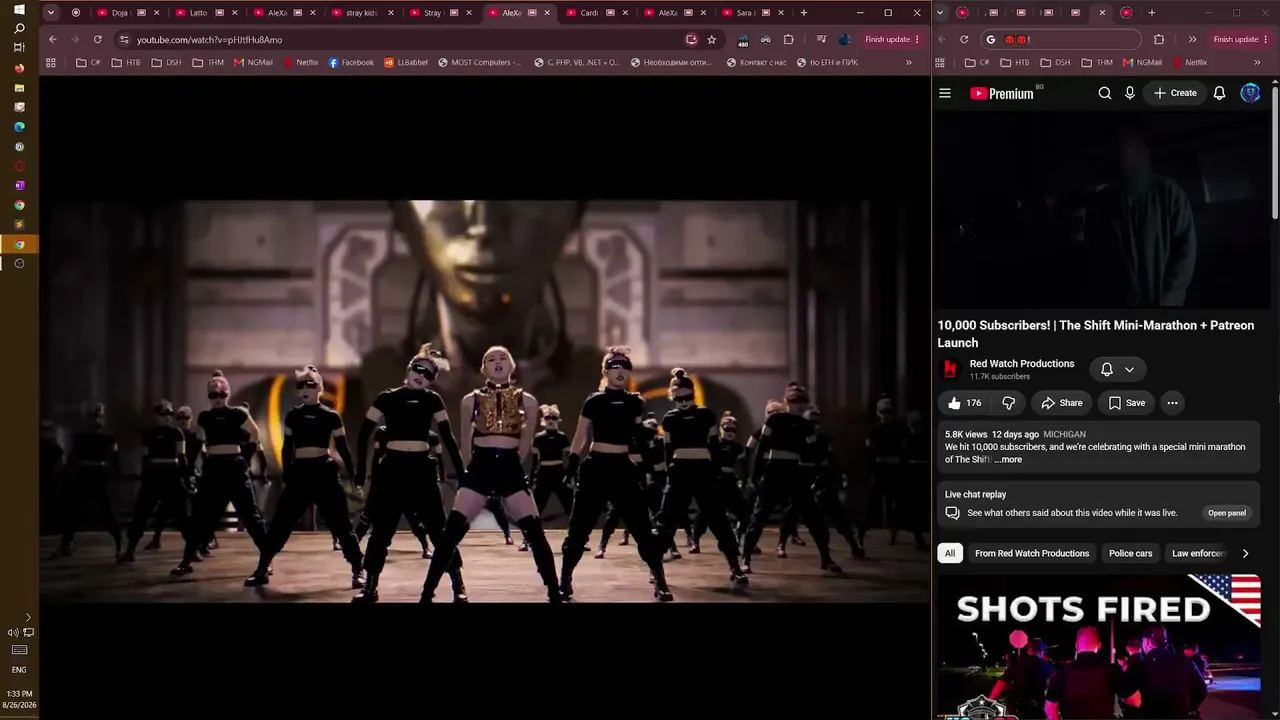The image size is (1280, 720).
Task: Switch to the stray kids tab
Action: (362, 13)
